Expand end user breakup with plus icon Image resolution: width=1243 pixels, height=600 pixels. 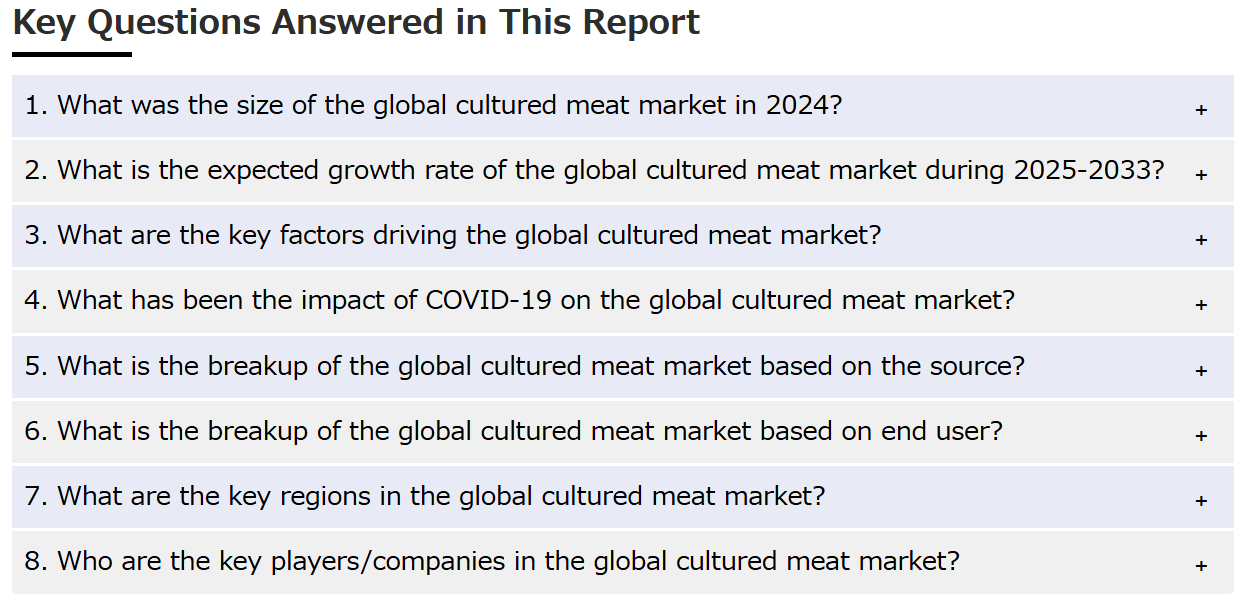point(1201,436)
